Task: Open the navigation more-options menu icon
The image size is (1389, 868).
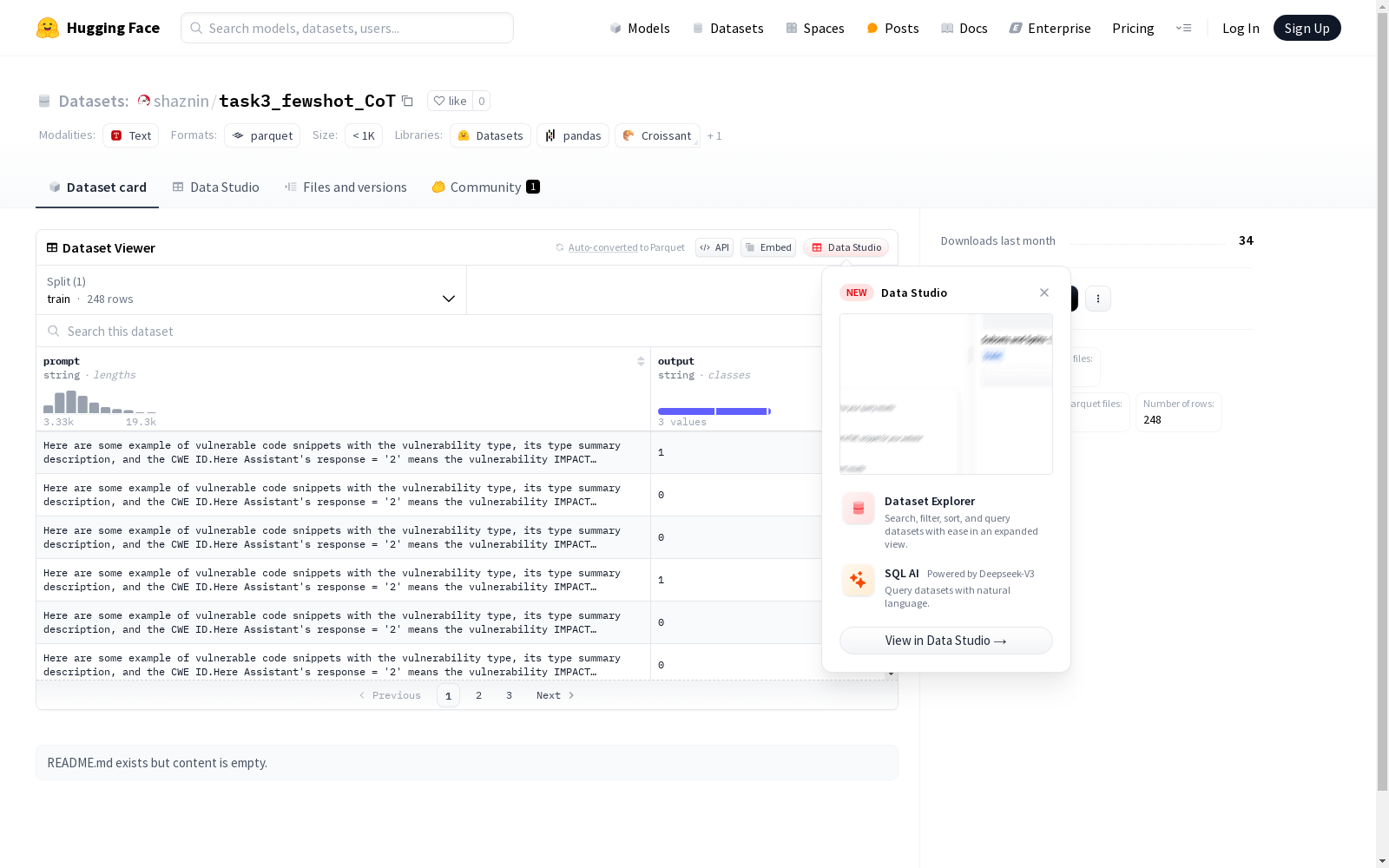Action: click(x=1183, y=28)
